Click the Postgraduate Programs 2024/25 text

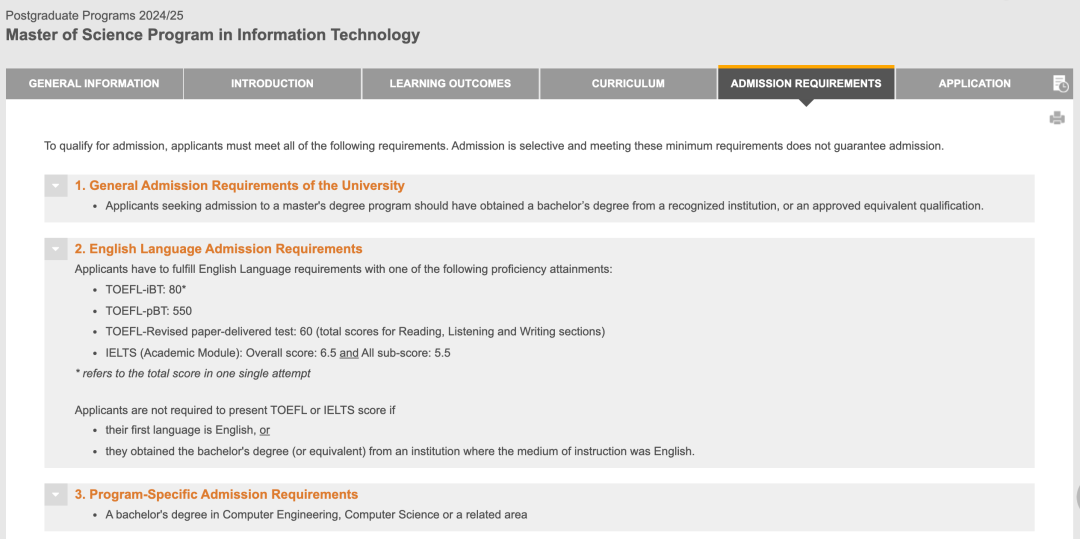tap(94, 15)
